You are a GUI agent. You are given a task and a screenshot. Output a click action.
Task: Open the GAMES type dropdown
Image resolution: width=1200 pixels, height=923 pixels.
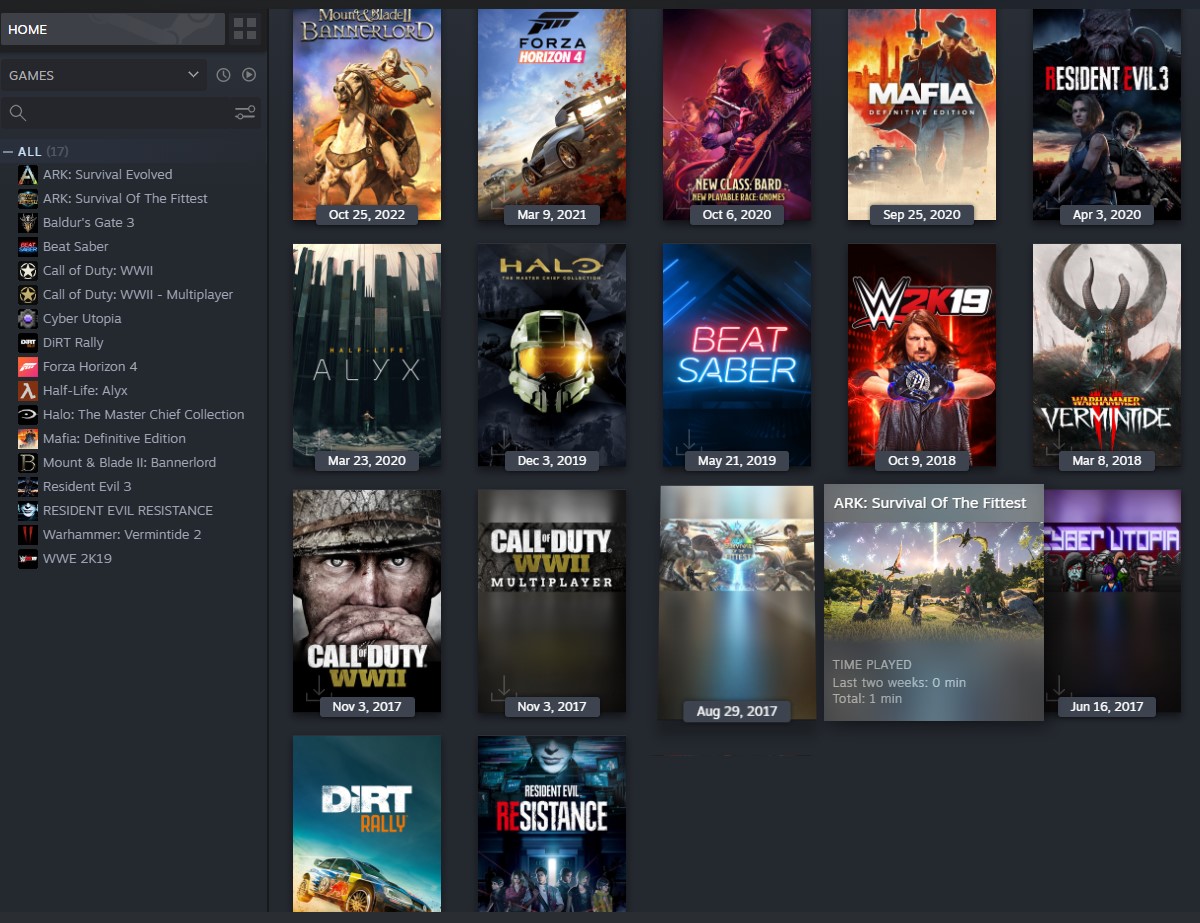point(104,75)
